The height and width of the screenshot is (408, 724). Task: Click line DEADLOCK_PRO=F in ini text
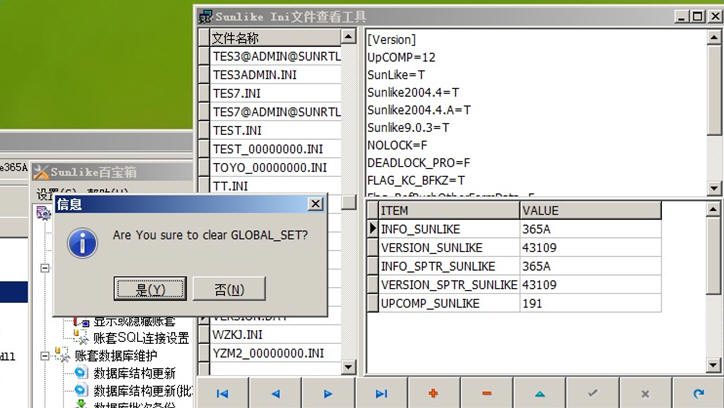pyautogui.click(x=418, y=162)
